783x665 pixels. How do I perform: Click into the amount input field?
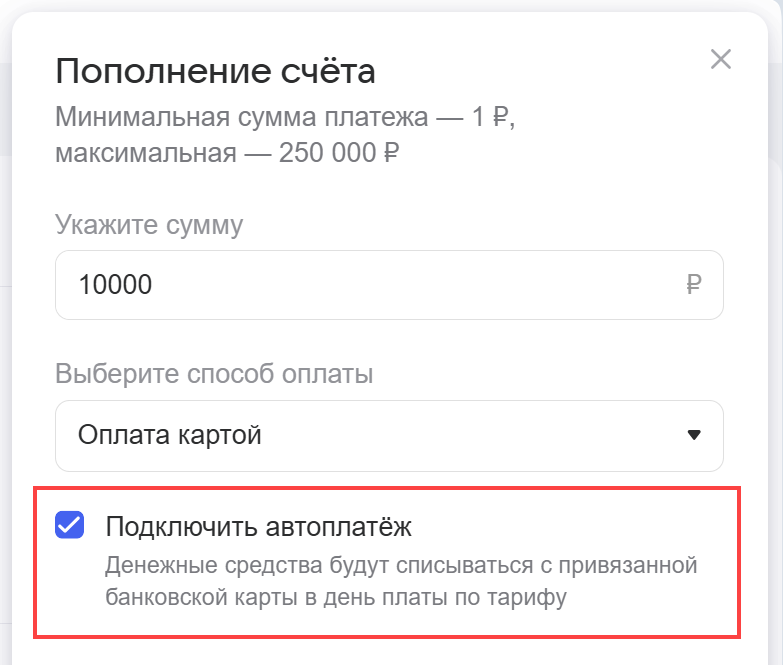pyautogui.click(x=388, y=285)
